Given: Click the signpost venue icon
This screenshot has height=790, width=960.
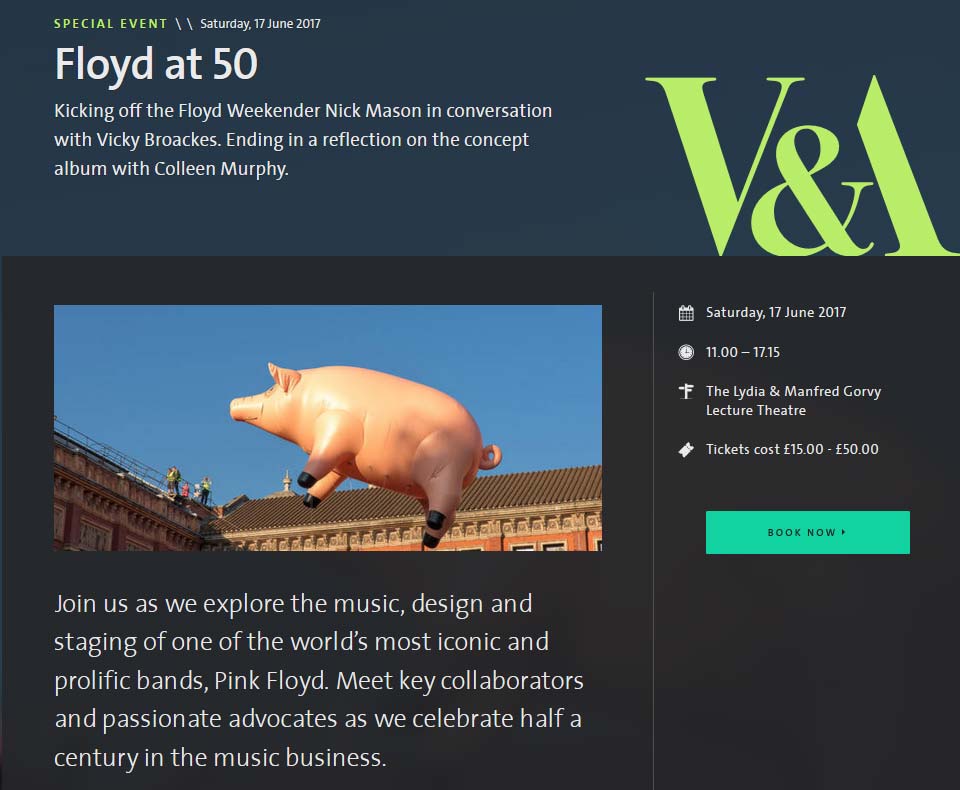Looking at the screenshot, I should 686,391.
